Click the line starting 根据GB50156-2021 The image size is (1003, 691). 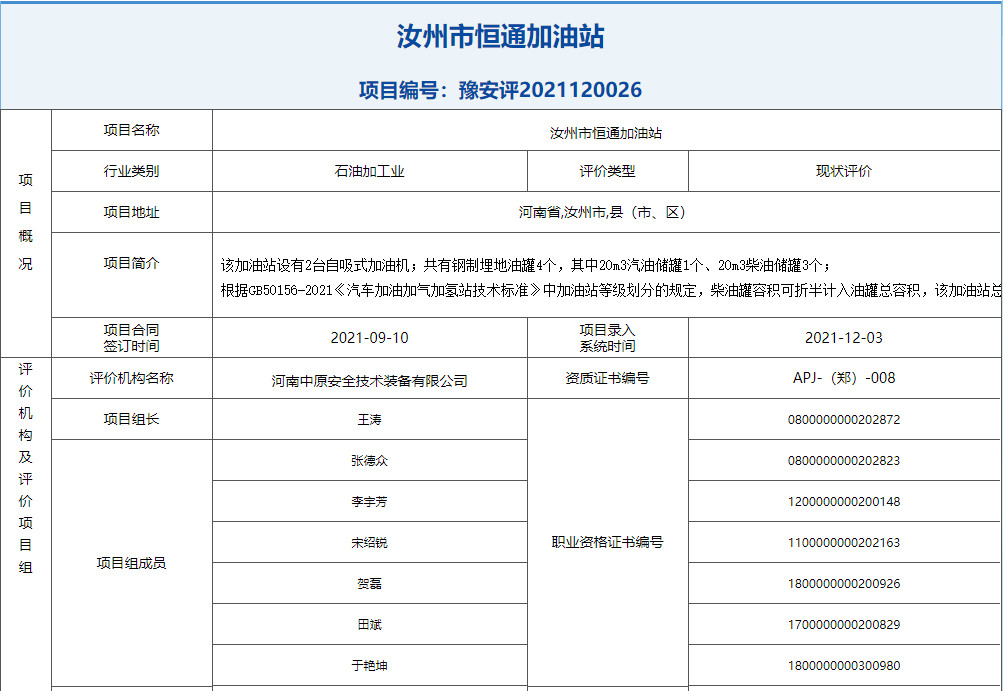[x=611, y=290]
